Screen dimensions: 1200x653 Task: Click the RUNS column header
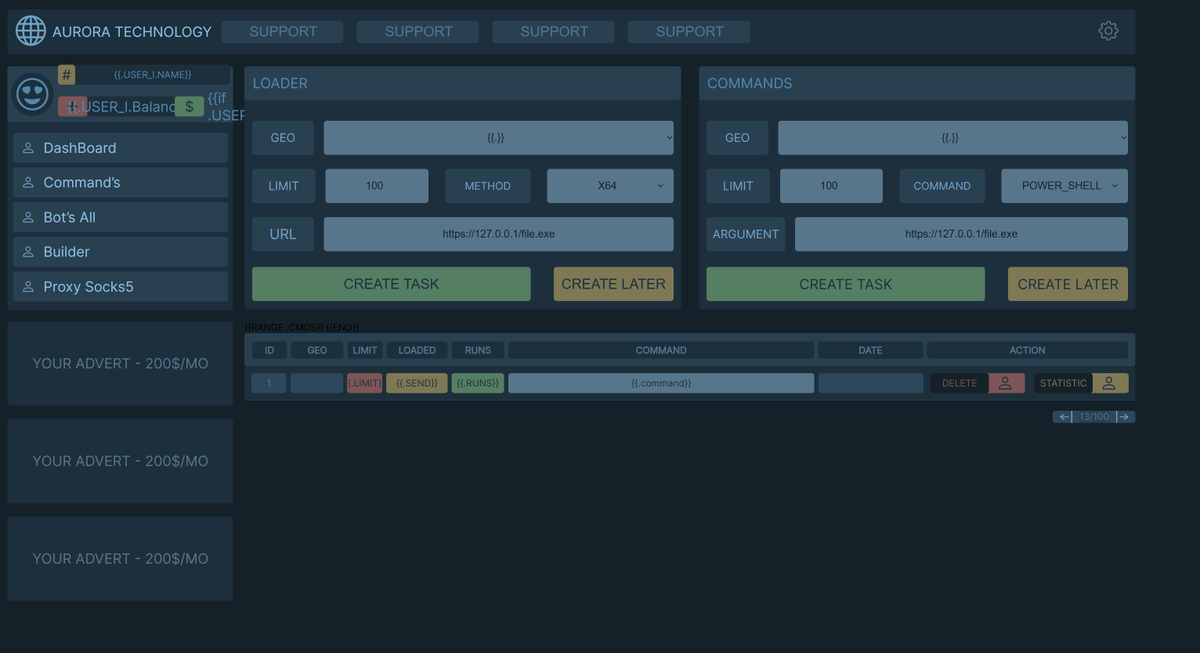pyautogui.click(x=478, y=350)
